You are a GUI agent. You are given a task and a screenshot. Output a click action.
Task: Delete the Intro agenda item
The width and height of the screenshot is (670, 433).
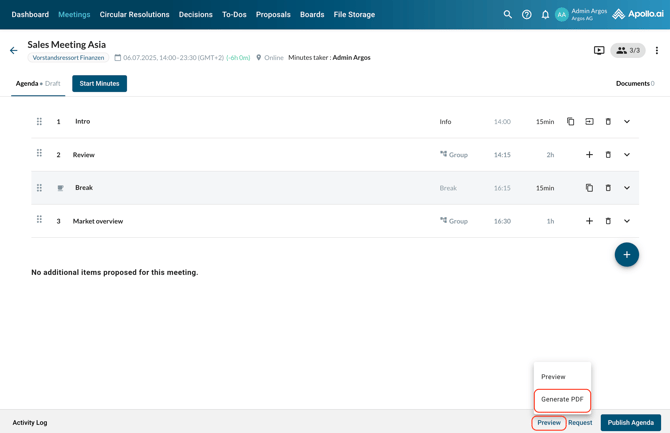pyautogui.click(x=608, y=122)
